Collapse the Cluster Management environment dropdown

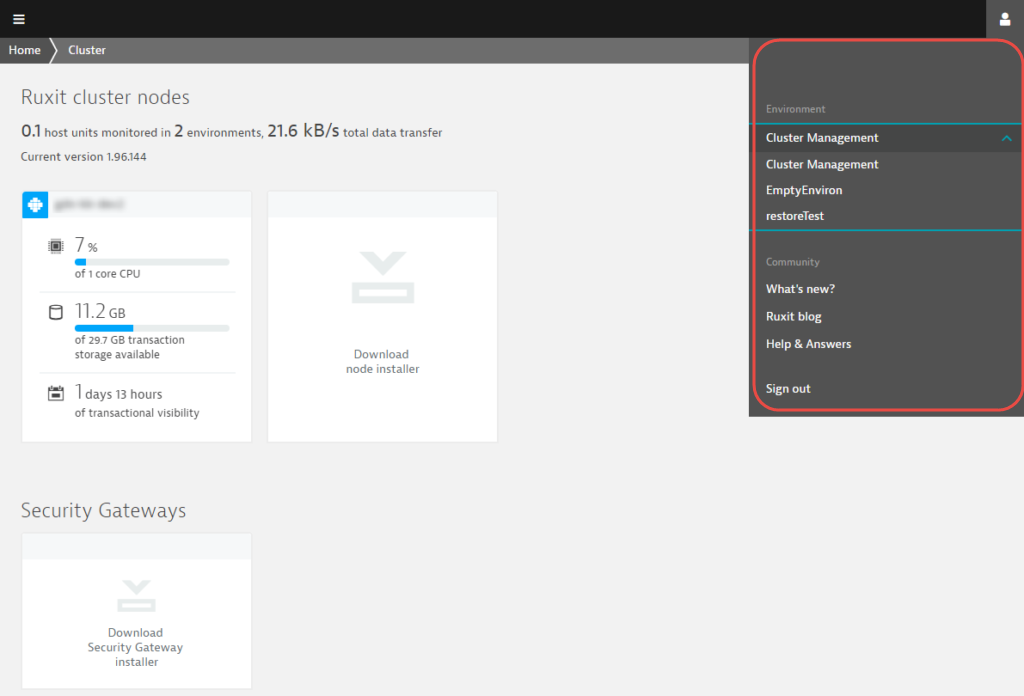1006,138
